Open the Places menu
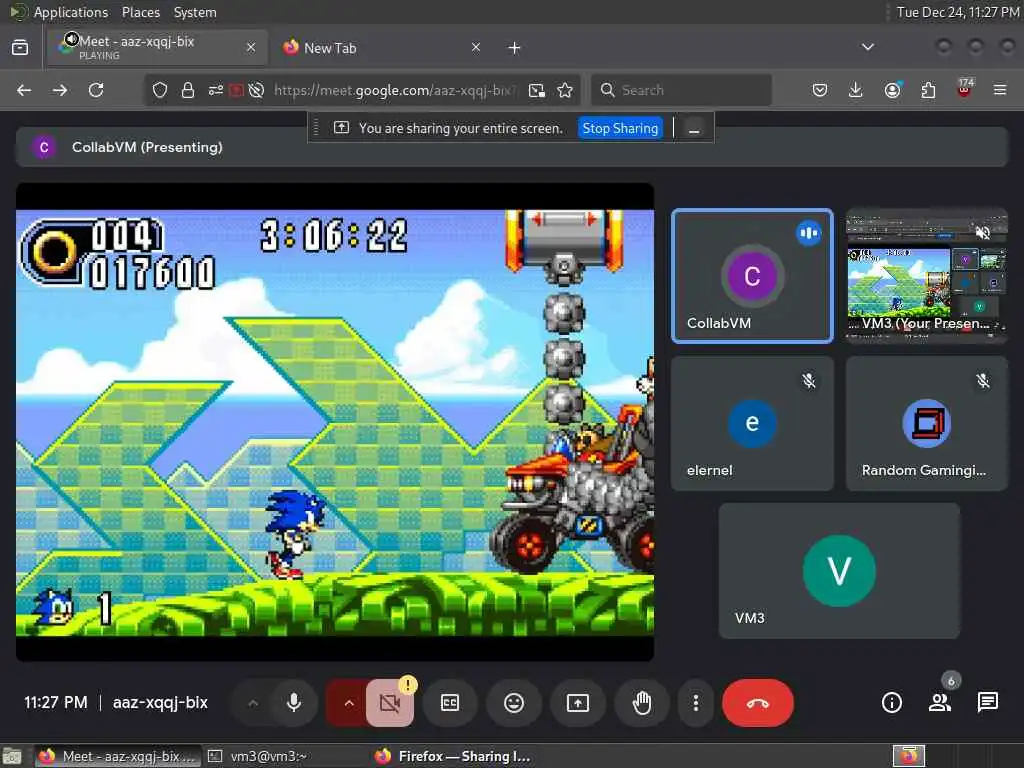 (140, 12)
